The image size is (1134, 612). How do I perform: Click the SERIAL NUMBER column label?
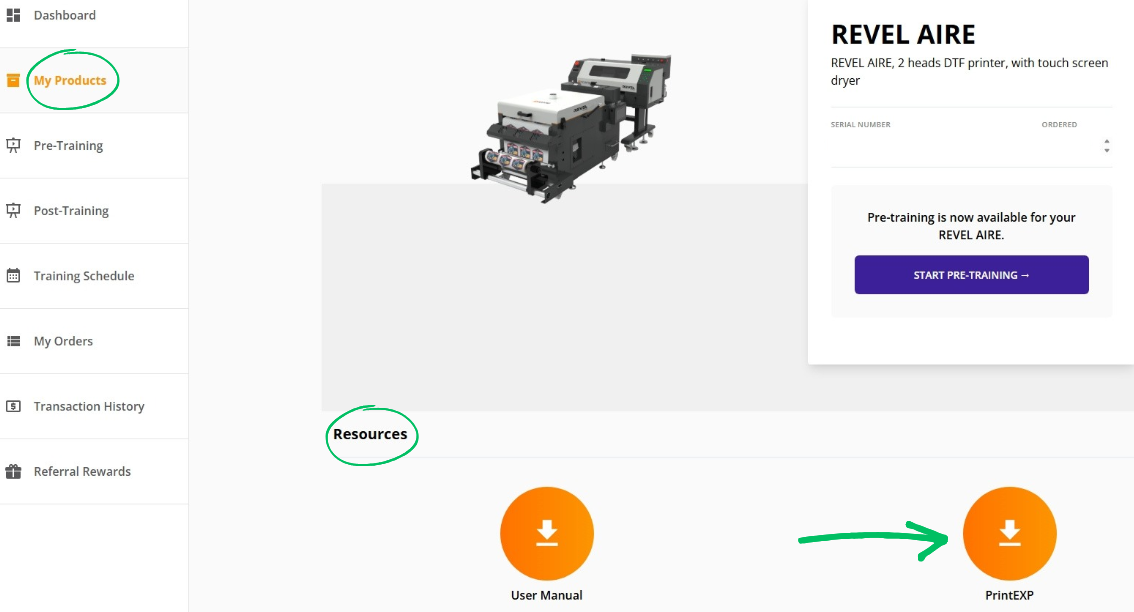pos(861,124)
